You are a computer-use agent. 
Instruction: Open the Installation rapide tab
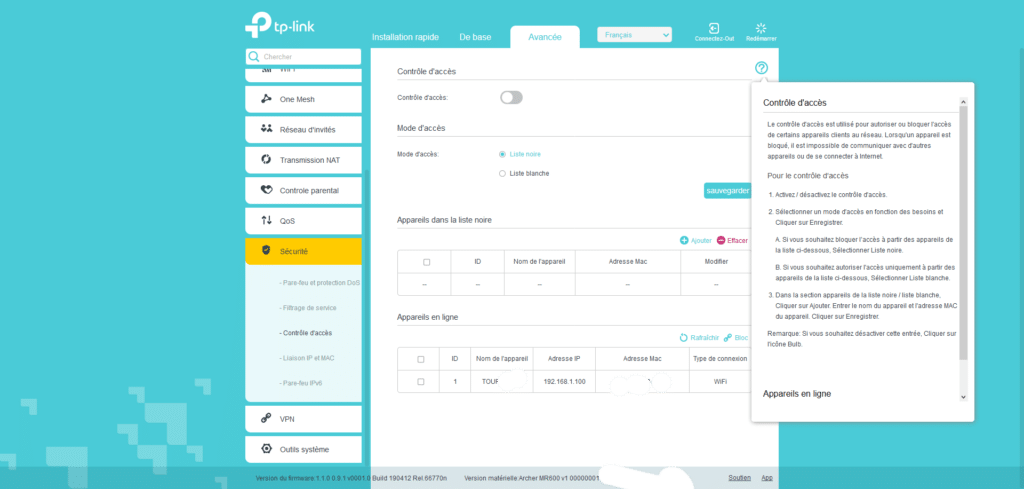(x=406, y=37)
